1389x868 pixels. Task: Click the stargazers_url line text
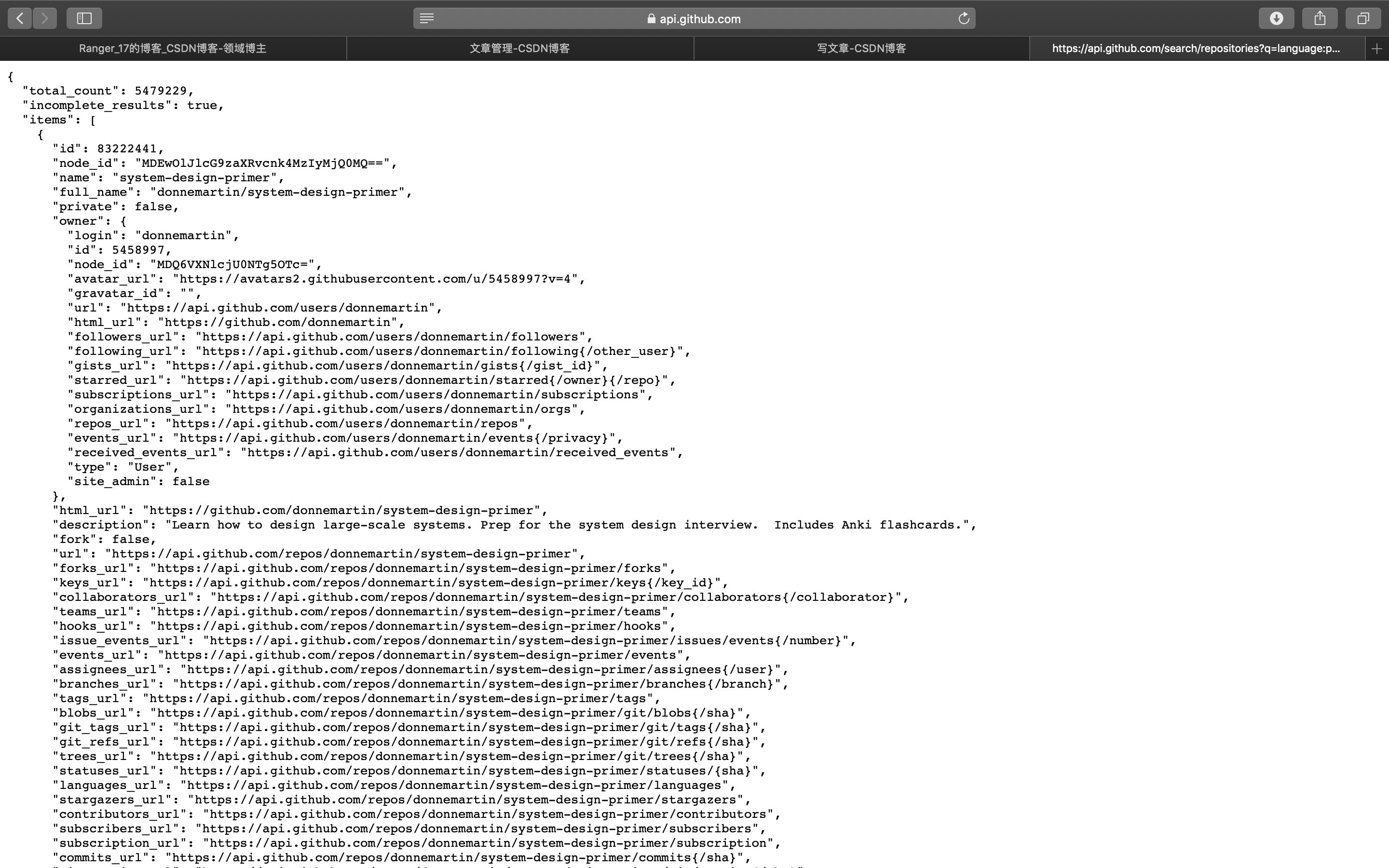coord(402,800)
